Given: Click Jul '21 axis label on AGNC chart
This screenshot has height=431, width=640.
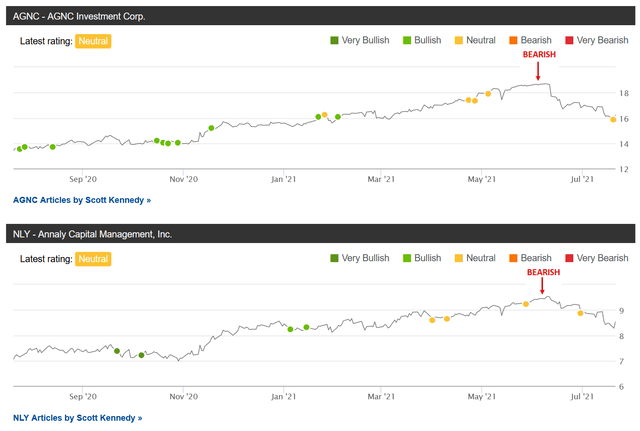Looking at the screenshot, I should click(x=582, y=179).
